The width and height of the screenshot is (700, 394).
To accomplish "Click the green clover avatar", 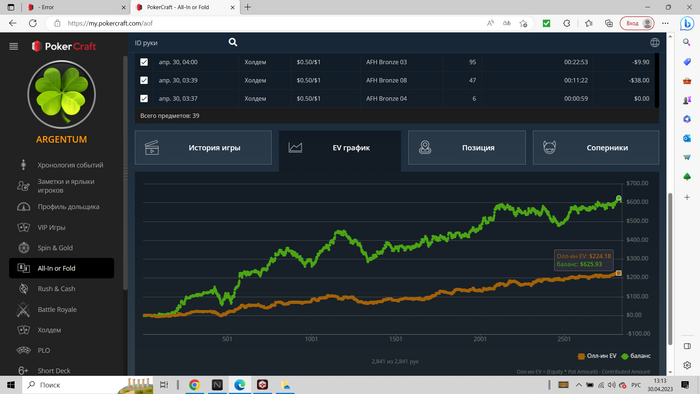I will [x=62, y=95].
